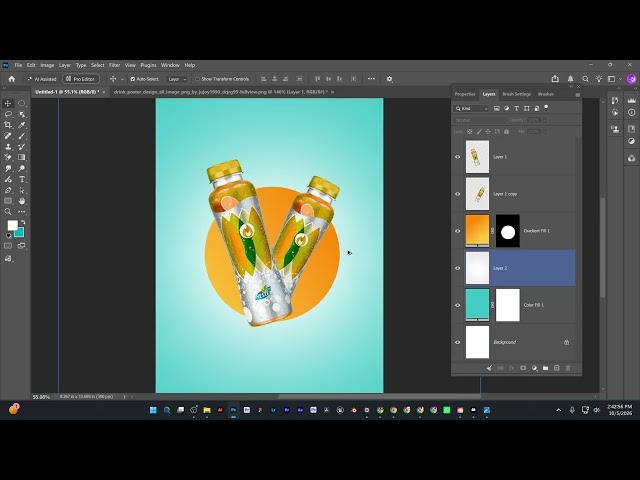Open the Share icon in options bar
The width and height of the screenshot is (640, 480).
(x=555, y=79)
